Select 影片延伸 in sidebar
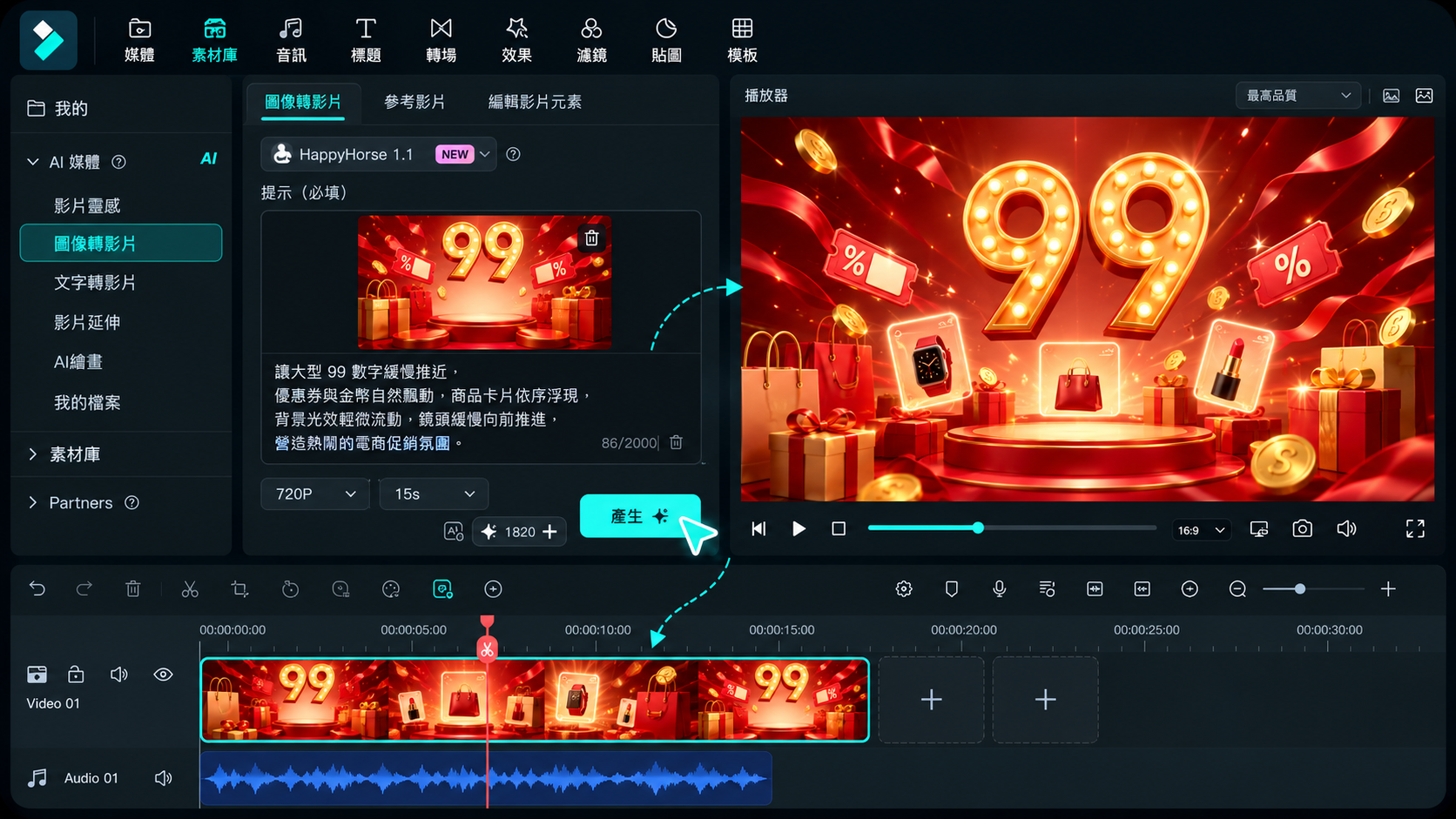 click(87, 322)
